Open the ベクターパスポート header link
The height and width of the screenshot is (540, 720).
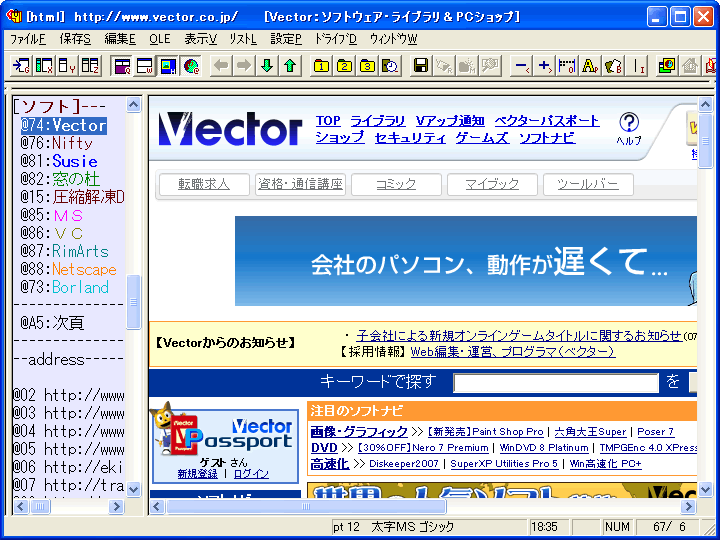[547, 121]
